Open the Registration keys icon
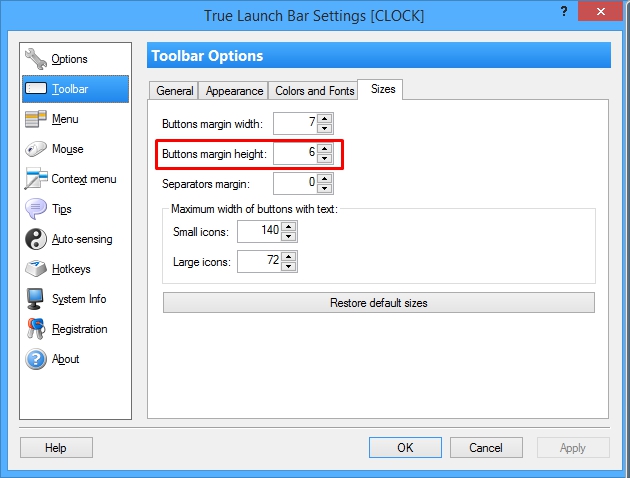 coord(35,329)
